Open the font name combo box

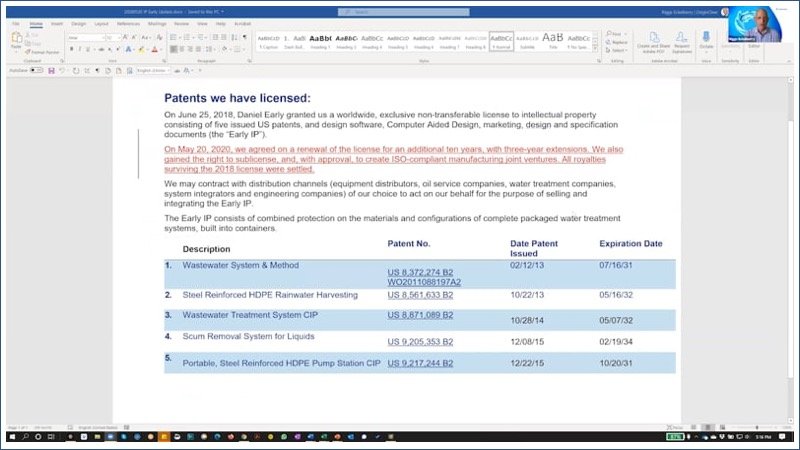coord(85,38)
